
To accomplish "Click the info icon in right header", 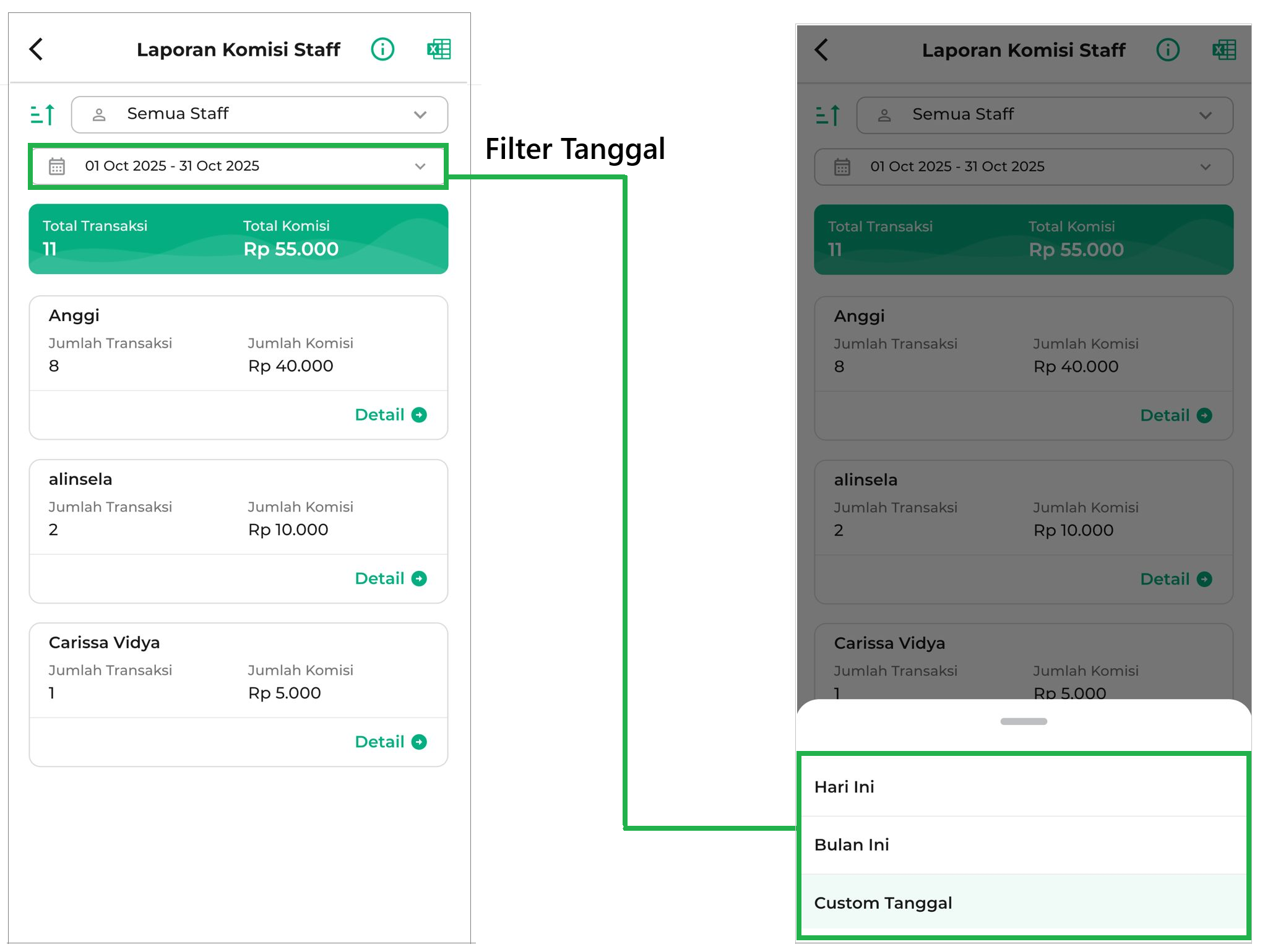I will pyautogui.click(x=1168, y=50).
